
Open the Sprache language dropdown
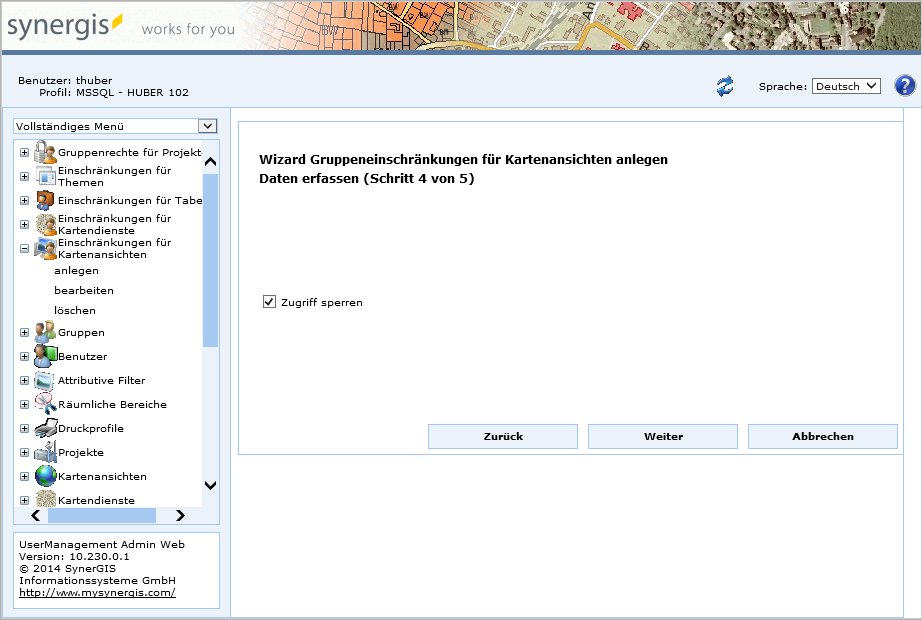pyautogui.click(x=845, y=86)
